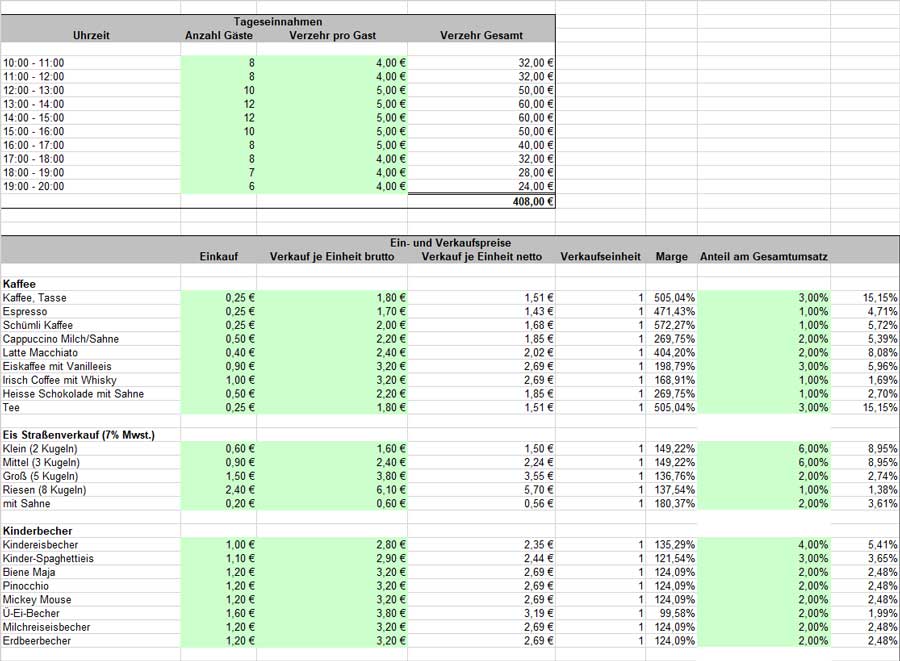Click the Uhrzeit column header
This screenshot has width=900, height=661.
[91, 35]
